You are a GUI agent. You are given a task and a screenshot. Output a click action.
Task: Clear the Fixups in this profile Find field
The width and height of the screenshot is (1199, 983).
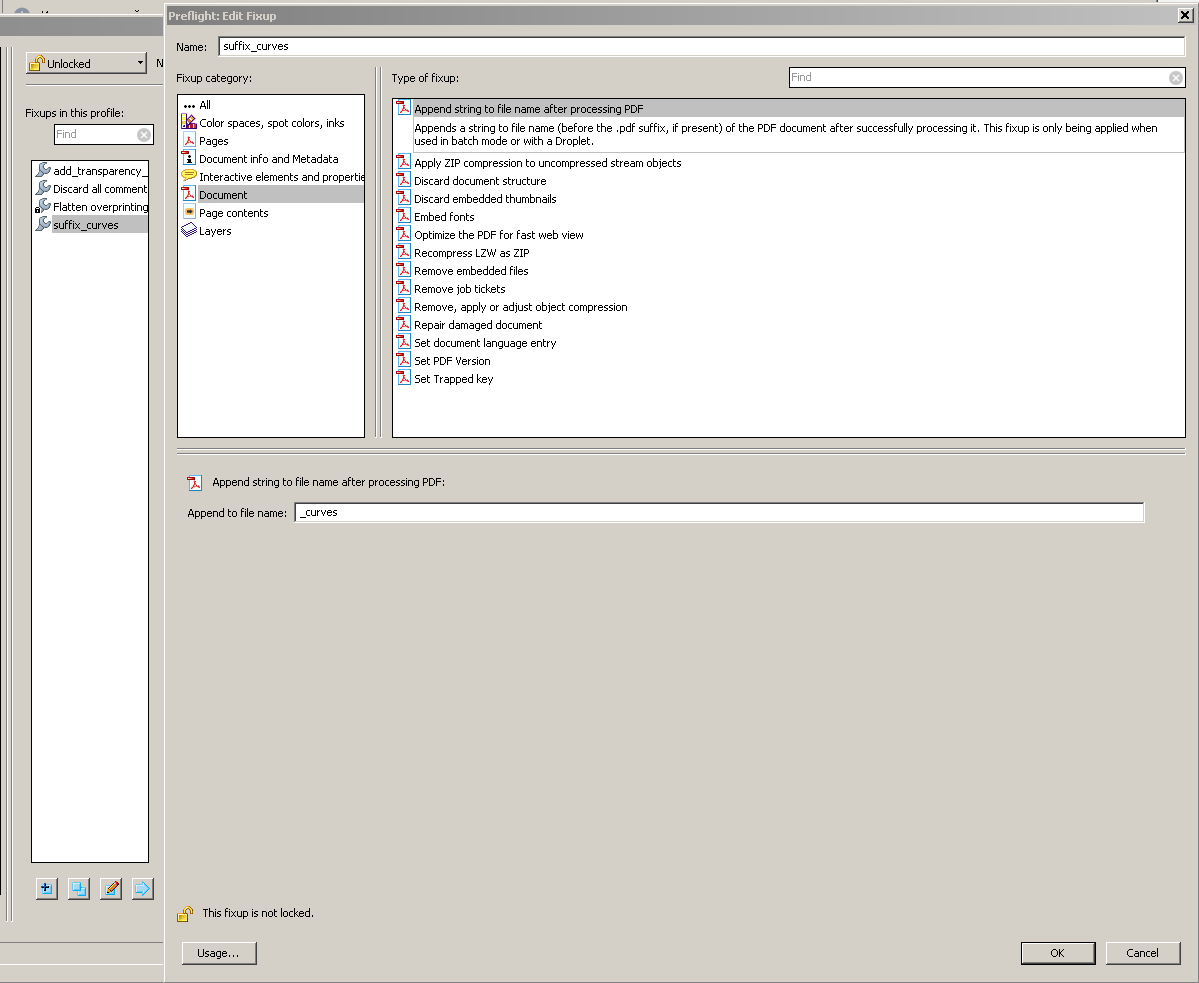(144, 135)
